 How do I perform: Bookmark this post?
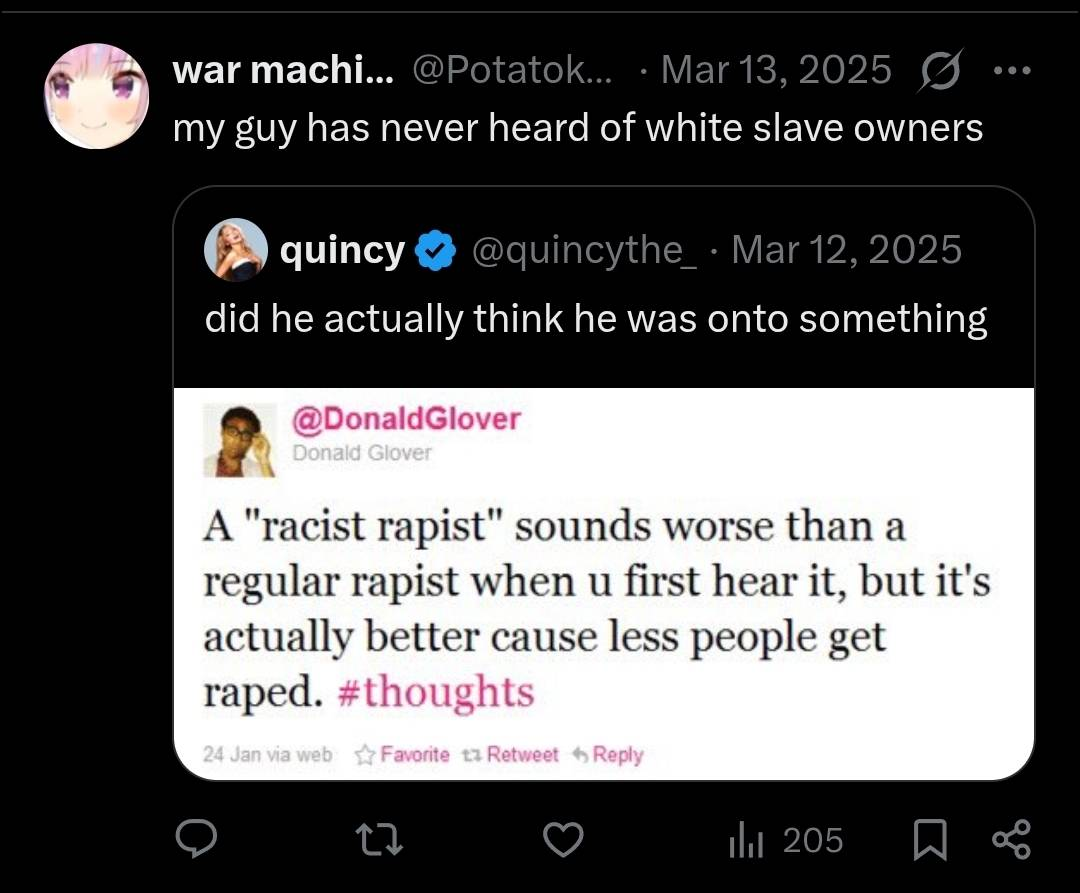(930, 840)
